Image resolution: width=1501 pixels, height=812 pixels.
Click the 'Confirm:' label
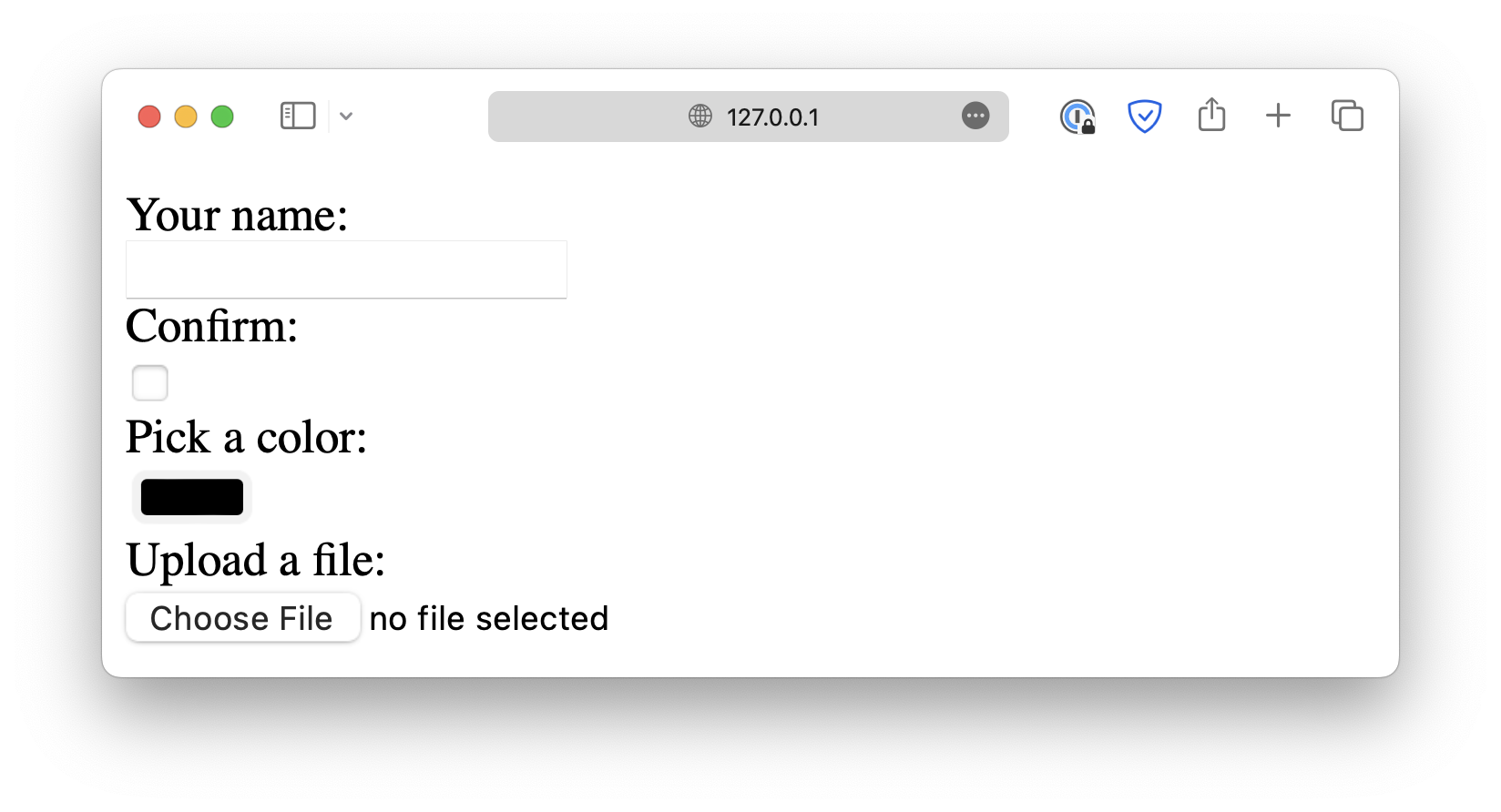212,326
